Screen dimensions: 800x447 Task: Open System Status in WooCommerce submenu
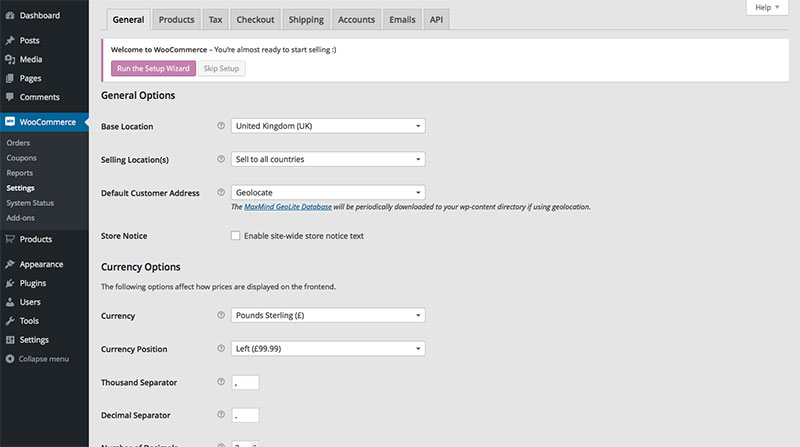[30, 203]
